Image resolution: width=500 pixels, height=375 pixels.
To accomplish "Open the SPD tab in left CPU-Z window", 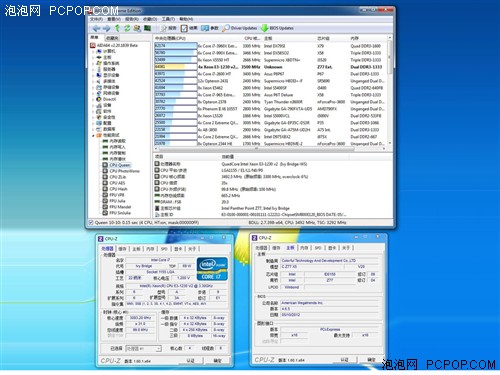I will (164, 249).
